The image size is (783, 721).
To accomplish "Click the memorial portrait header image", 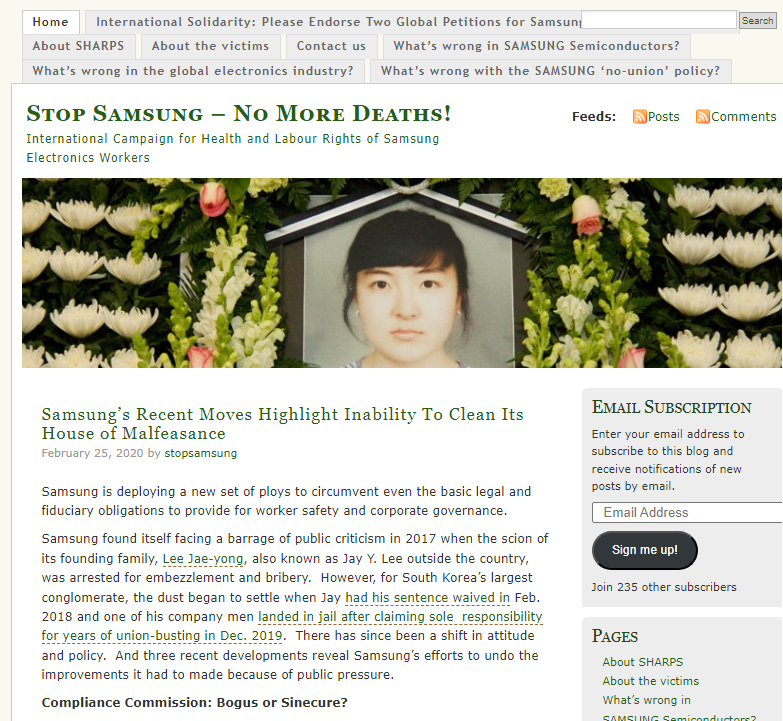I will (x=401, y=273).
